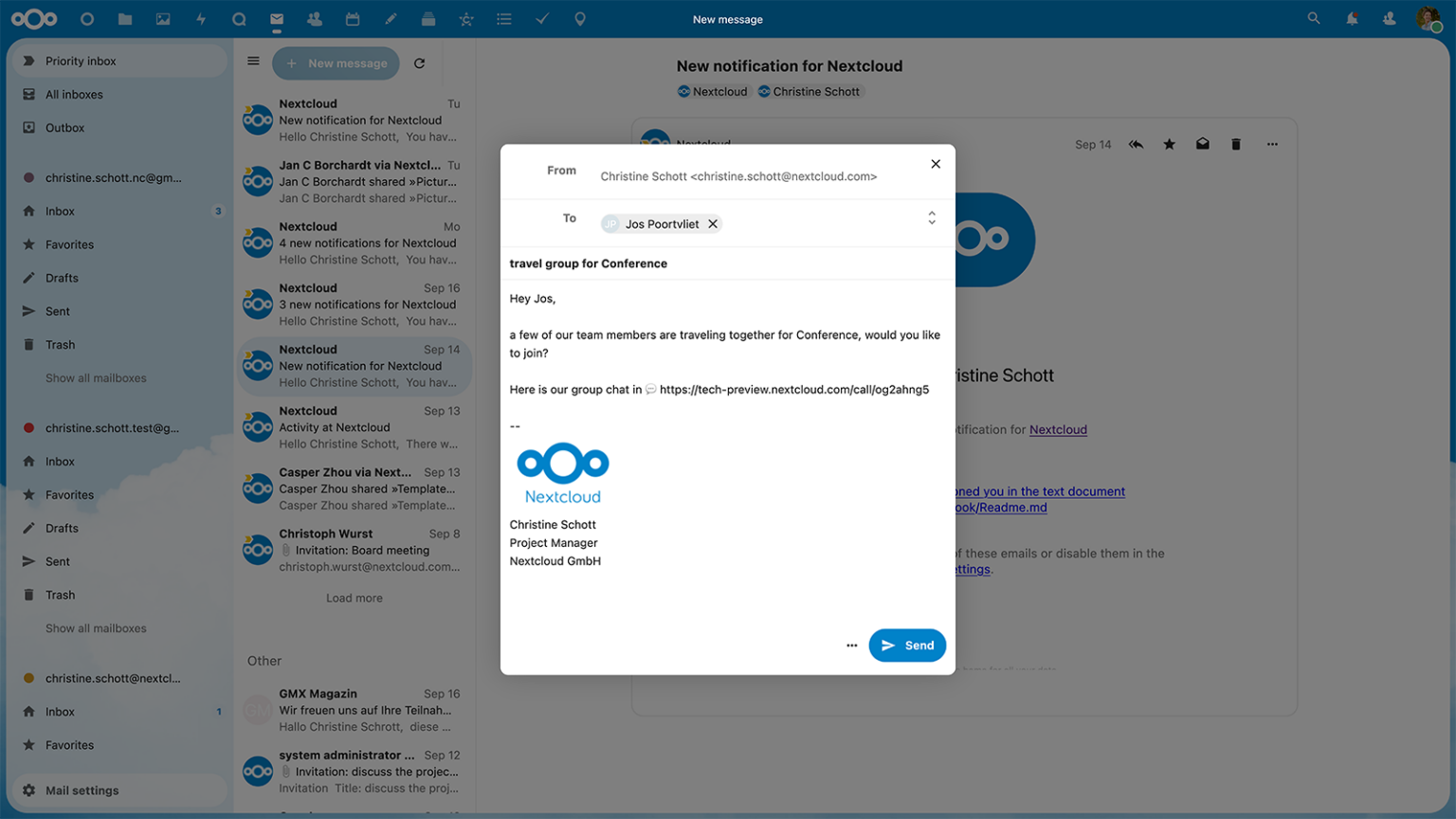Open the Calendar app icon

353,18
